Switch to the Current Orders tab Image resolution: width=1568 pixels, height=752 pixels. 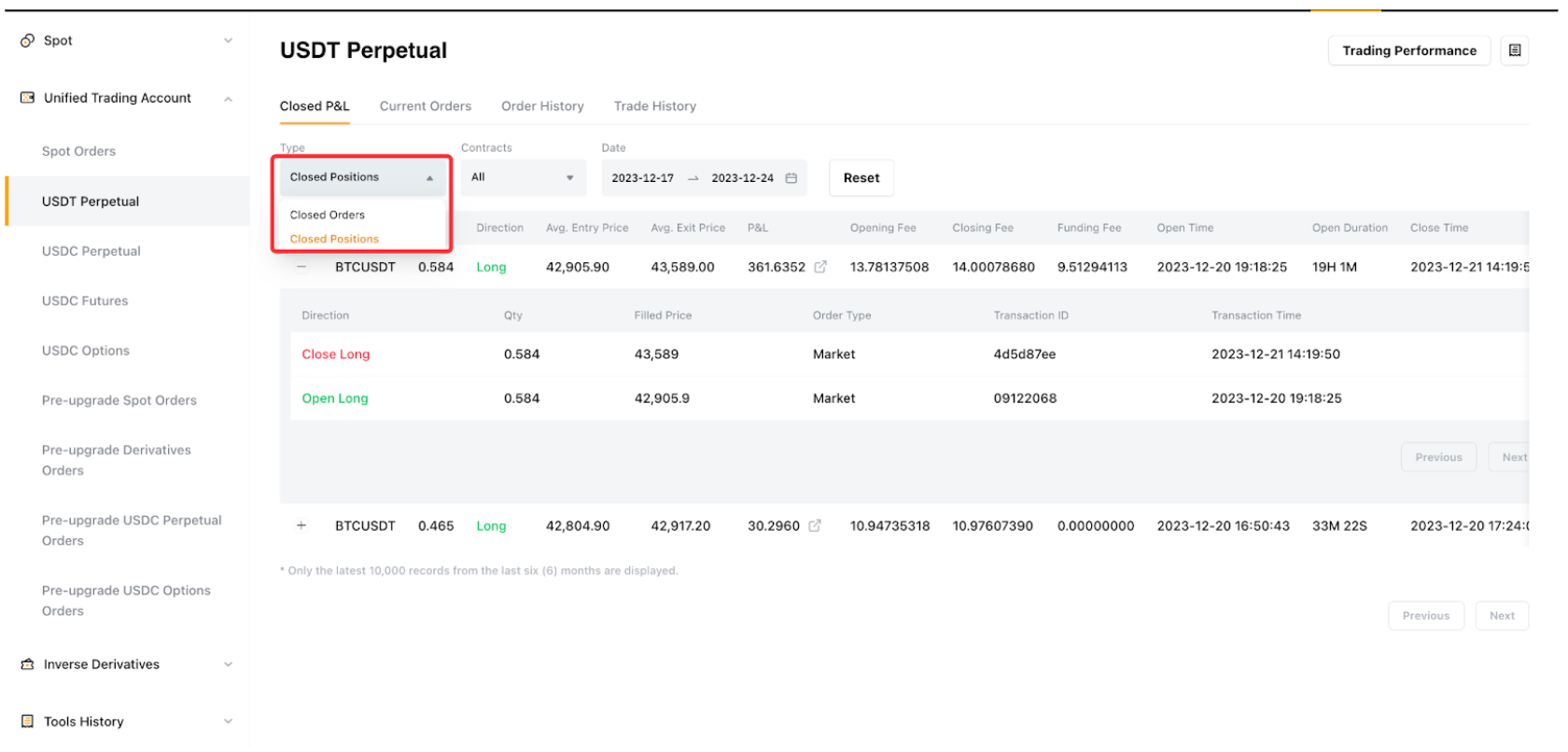click(x=425, y=106)
